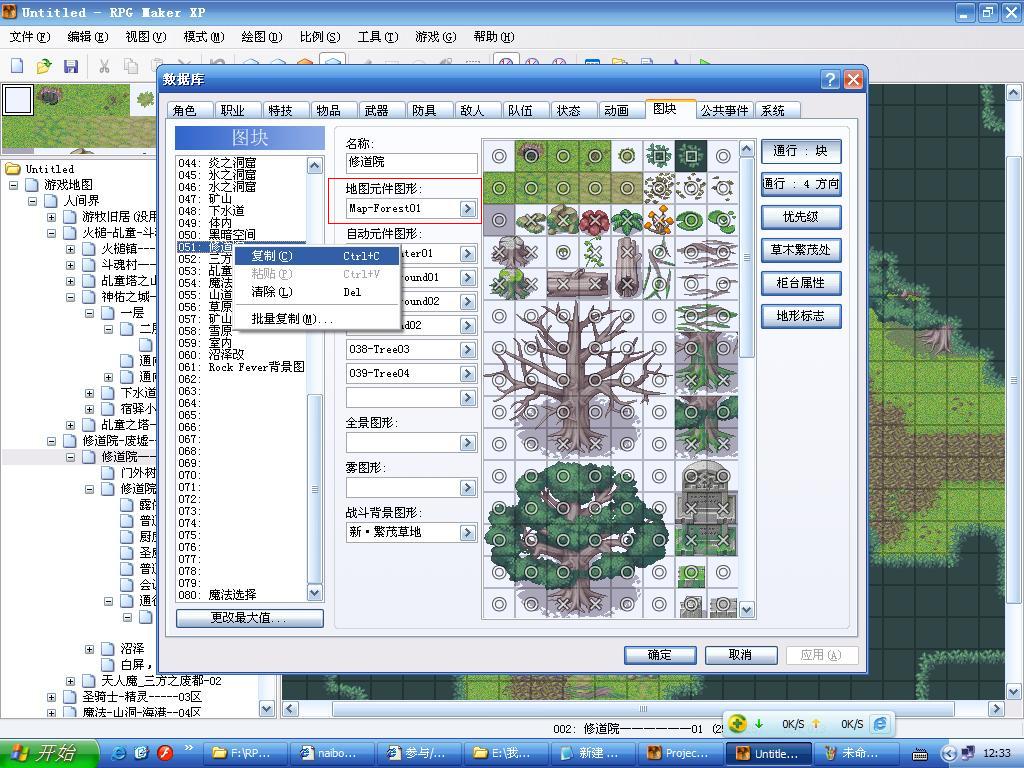Open Internet Explorer from quick launch

click(119, 753)
